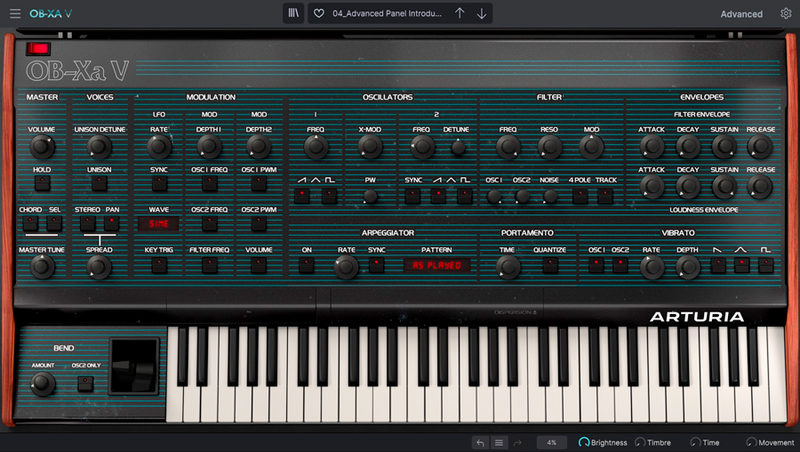Open the Advanced panel
Screen dimensions: 800x452
tap(741, 14)
